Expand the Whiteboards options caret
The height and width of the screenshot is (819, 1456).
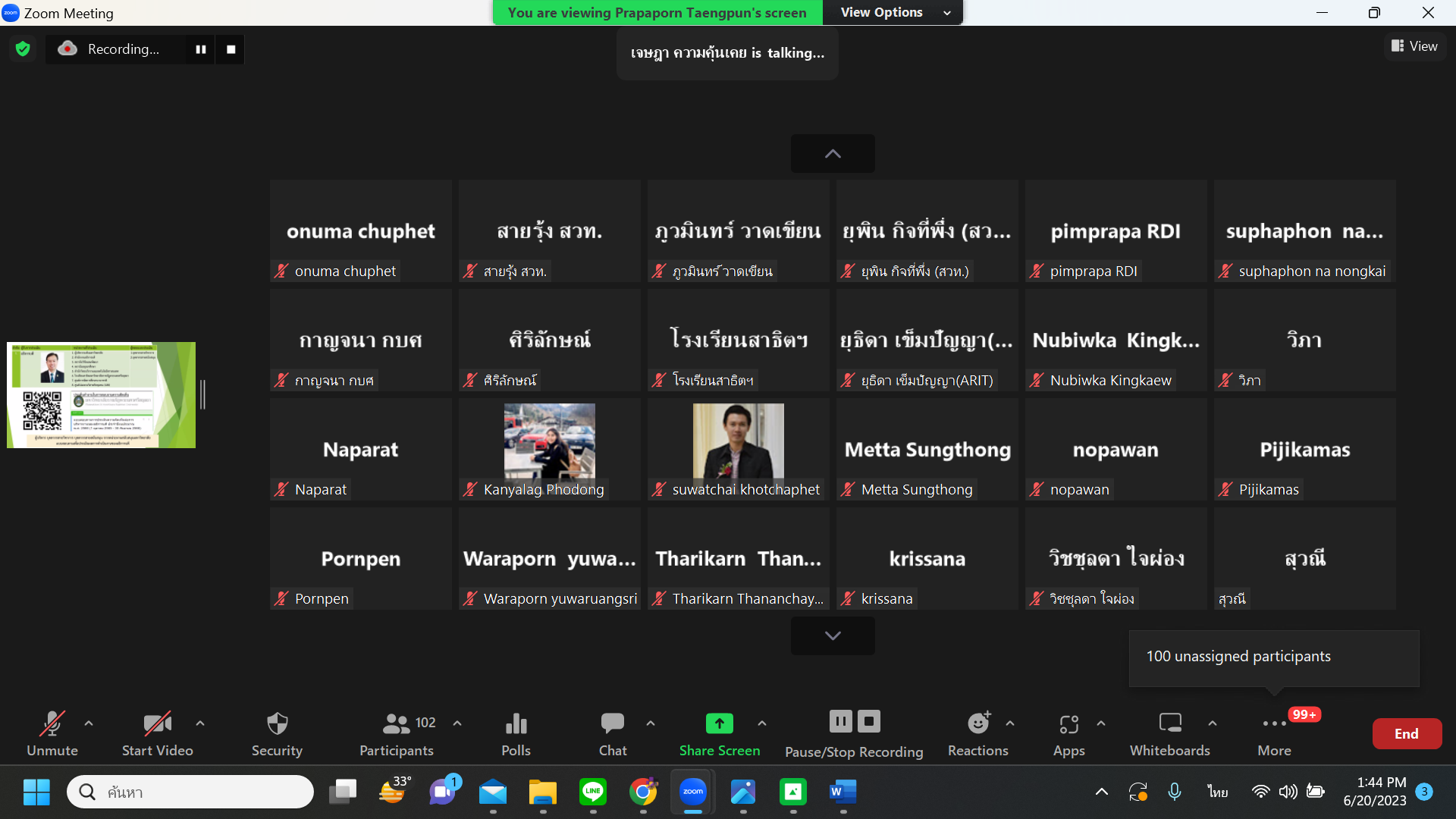coord(1213,723)
